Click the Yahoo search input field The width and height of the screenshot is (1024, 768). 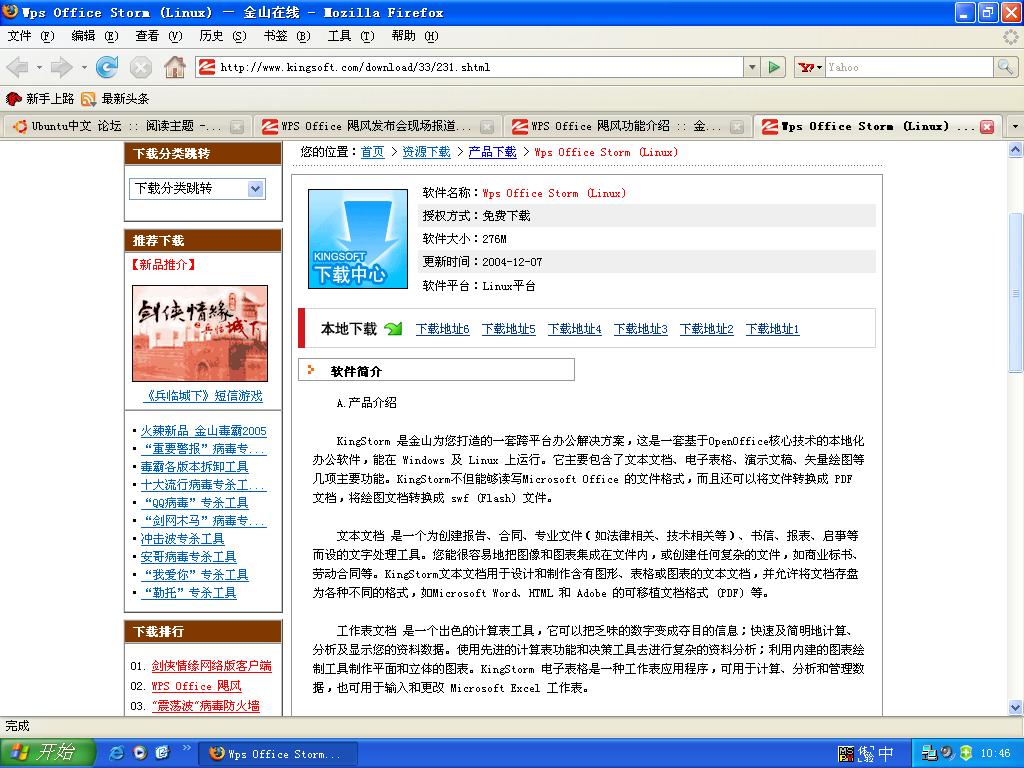click(909, 67)
